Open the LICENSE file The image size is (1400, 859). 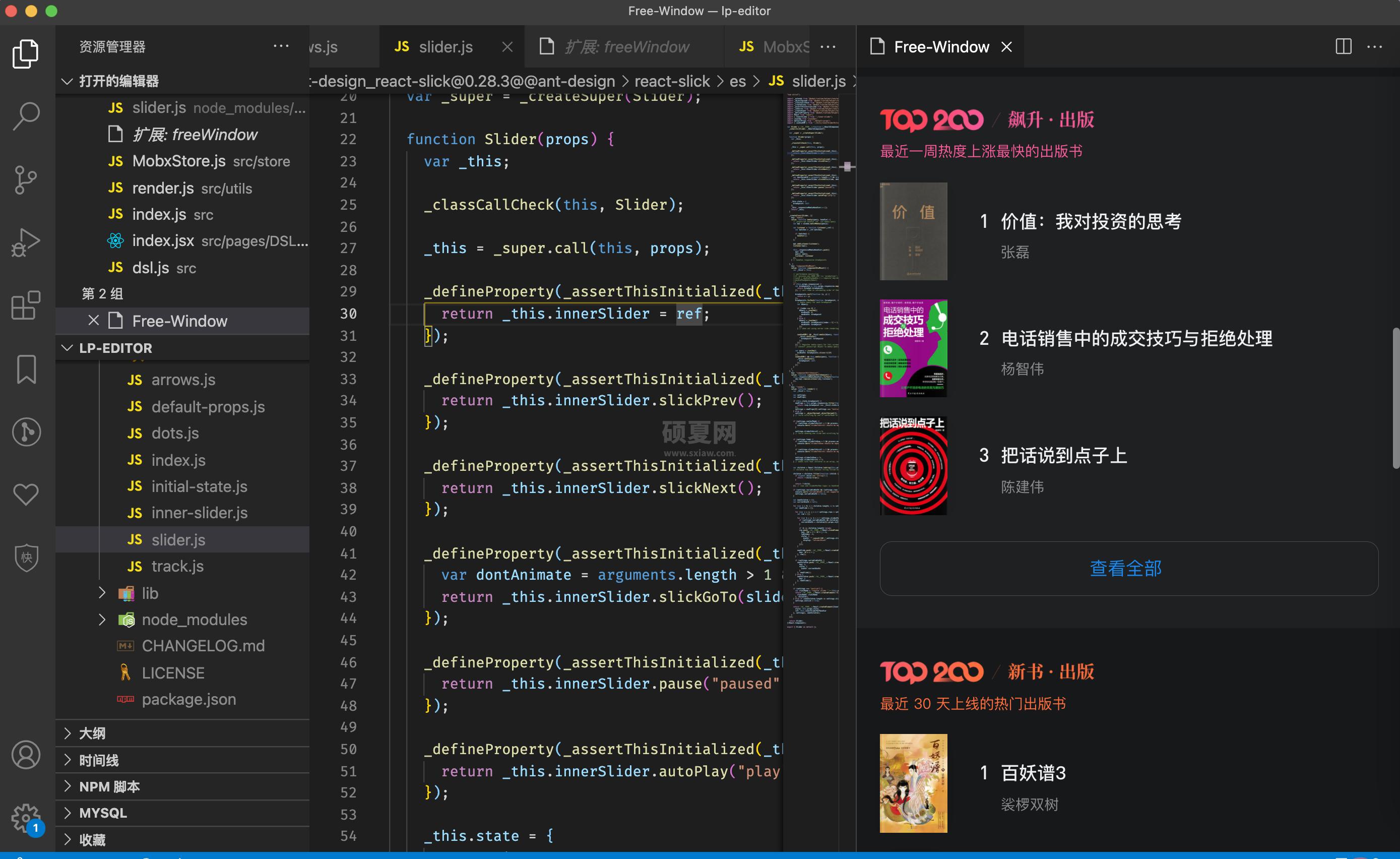tap(182, 672)
